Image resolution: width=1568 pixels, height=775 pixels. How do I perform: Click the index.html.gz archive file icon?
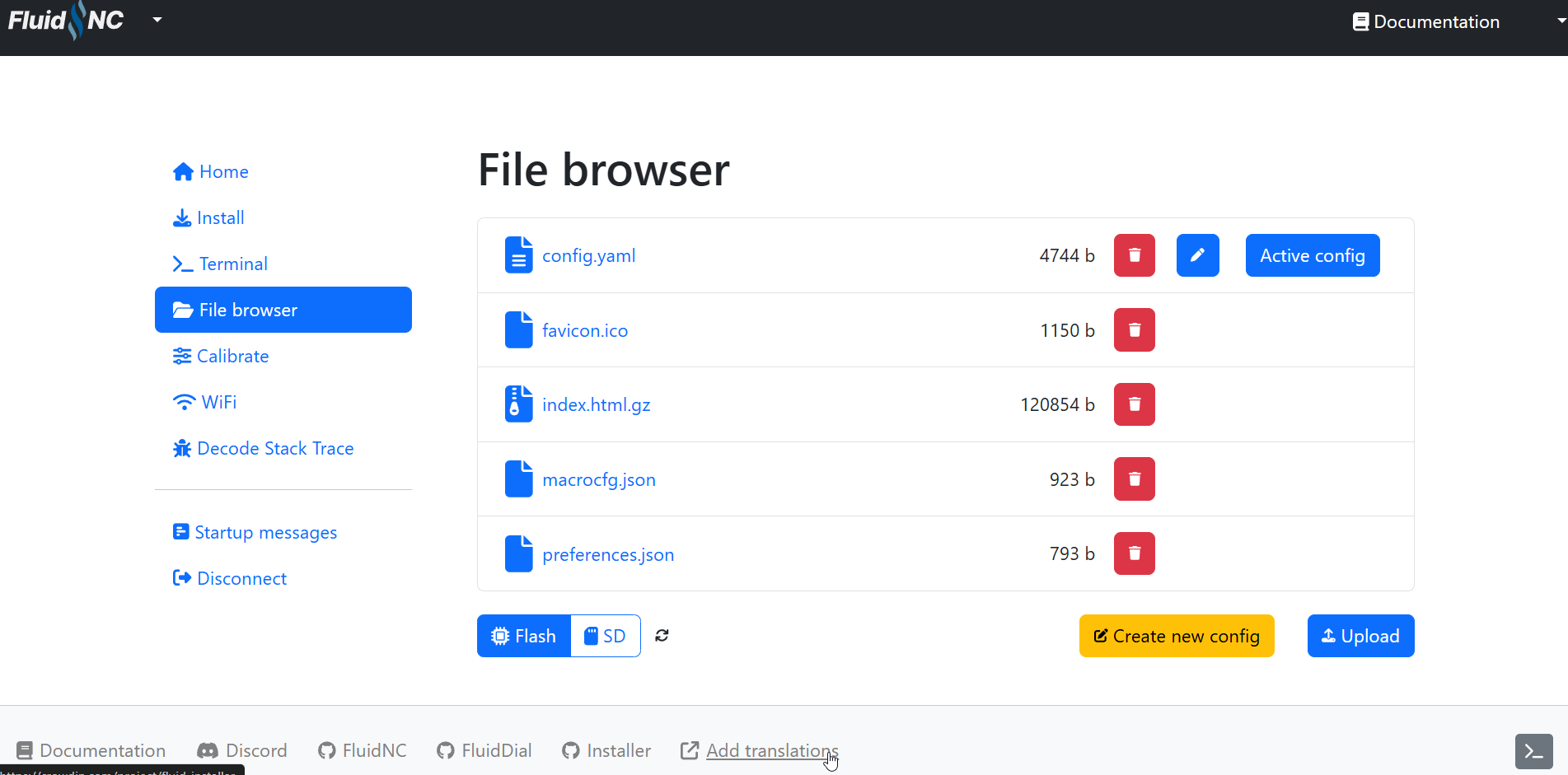[518, 404]
